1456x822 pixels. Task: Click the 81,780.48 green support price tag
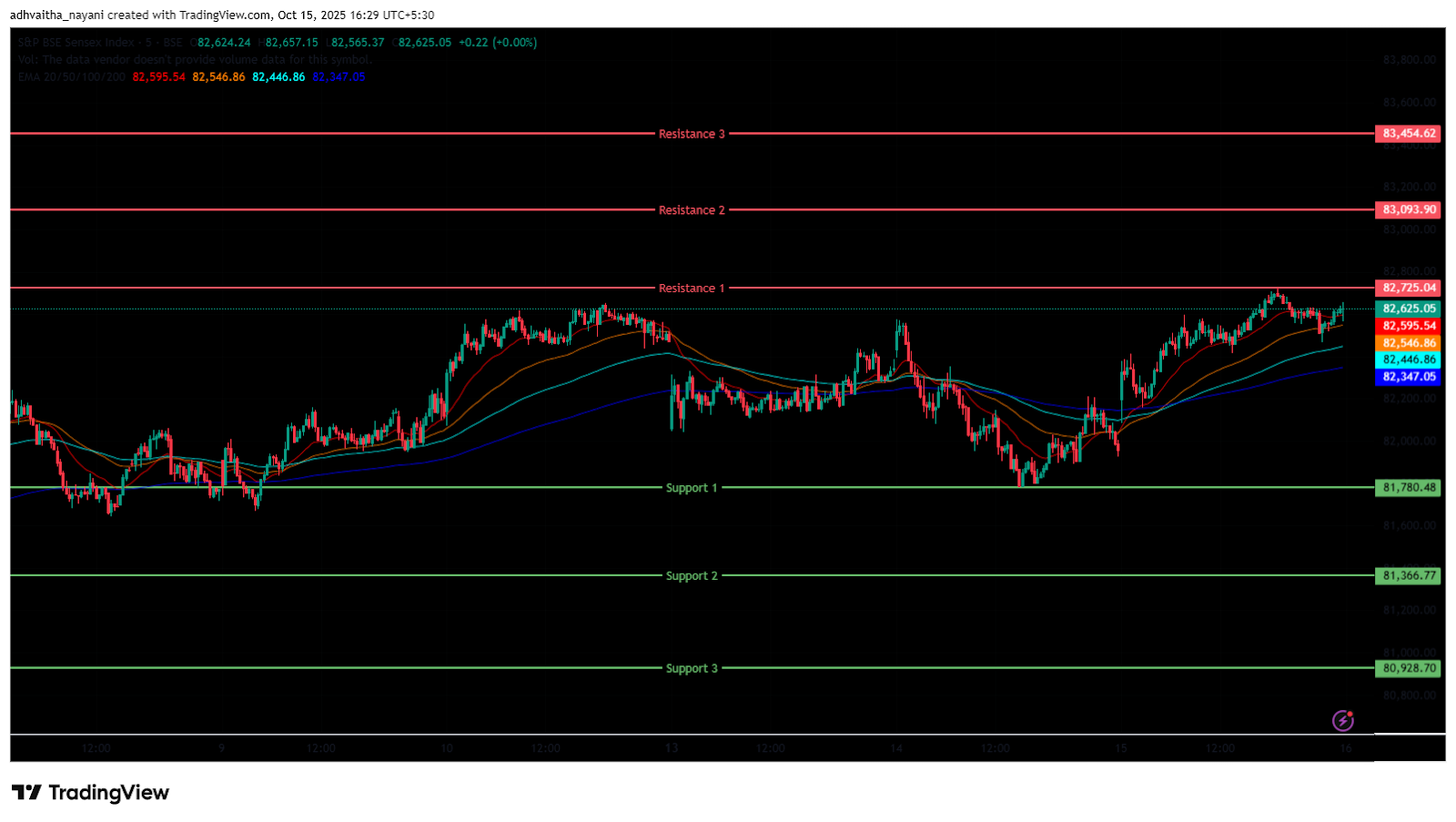pos(1409,488)
